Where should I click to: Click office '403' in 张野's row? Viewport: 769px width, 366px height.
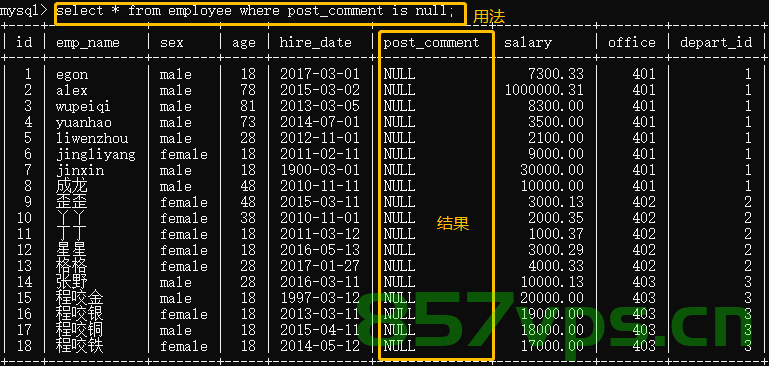(643, 282)
